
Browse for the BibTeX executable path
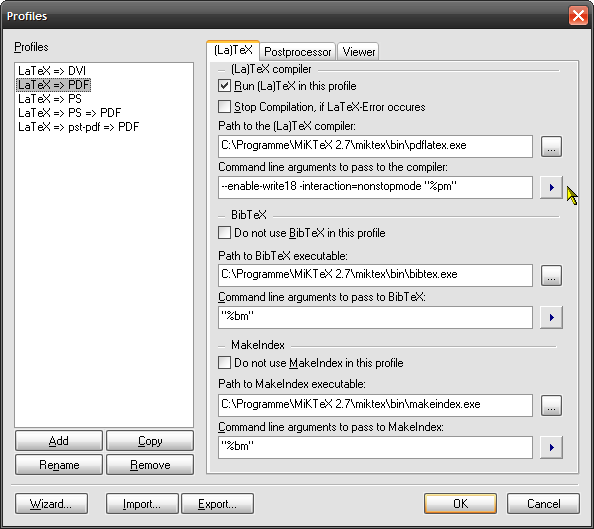point(551,275)
